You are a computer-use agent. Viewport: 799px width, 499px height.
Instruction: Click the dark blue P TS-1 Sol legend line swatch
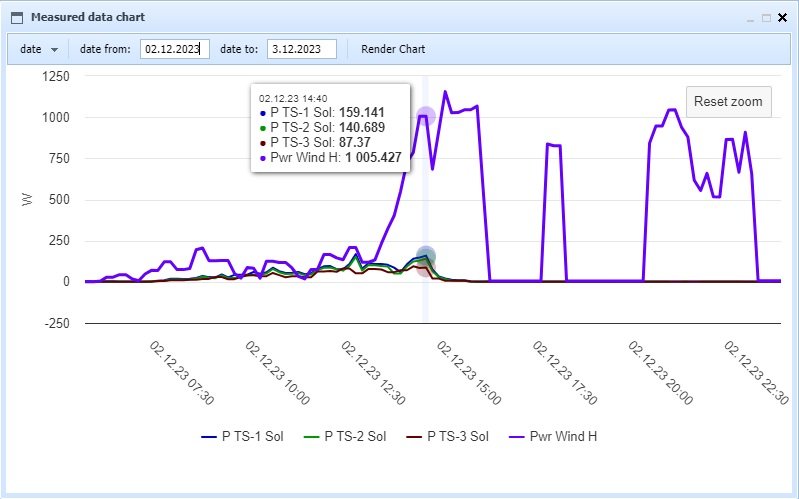coord(209,436)
